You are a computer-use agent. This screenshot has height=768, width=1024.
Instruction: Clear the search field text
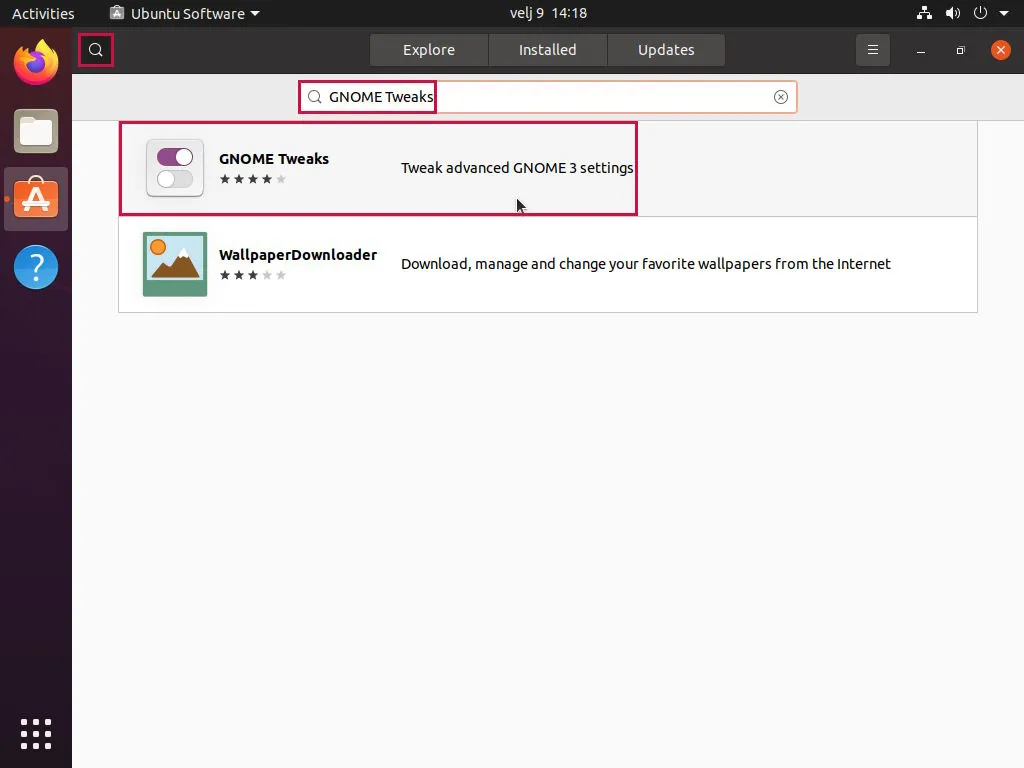click(780, 97)
